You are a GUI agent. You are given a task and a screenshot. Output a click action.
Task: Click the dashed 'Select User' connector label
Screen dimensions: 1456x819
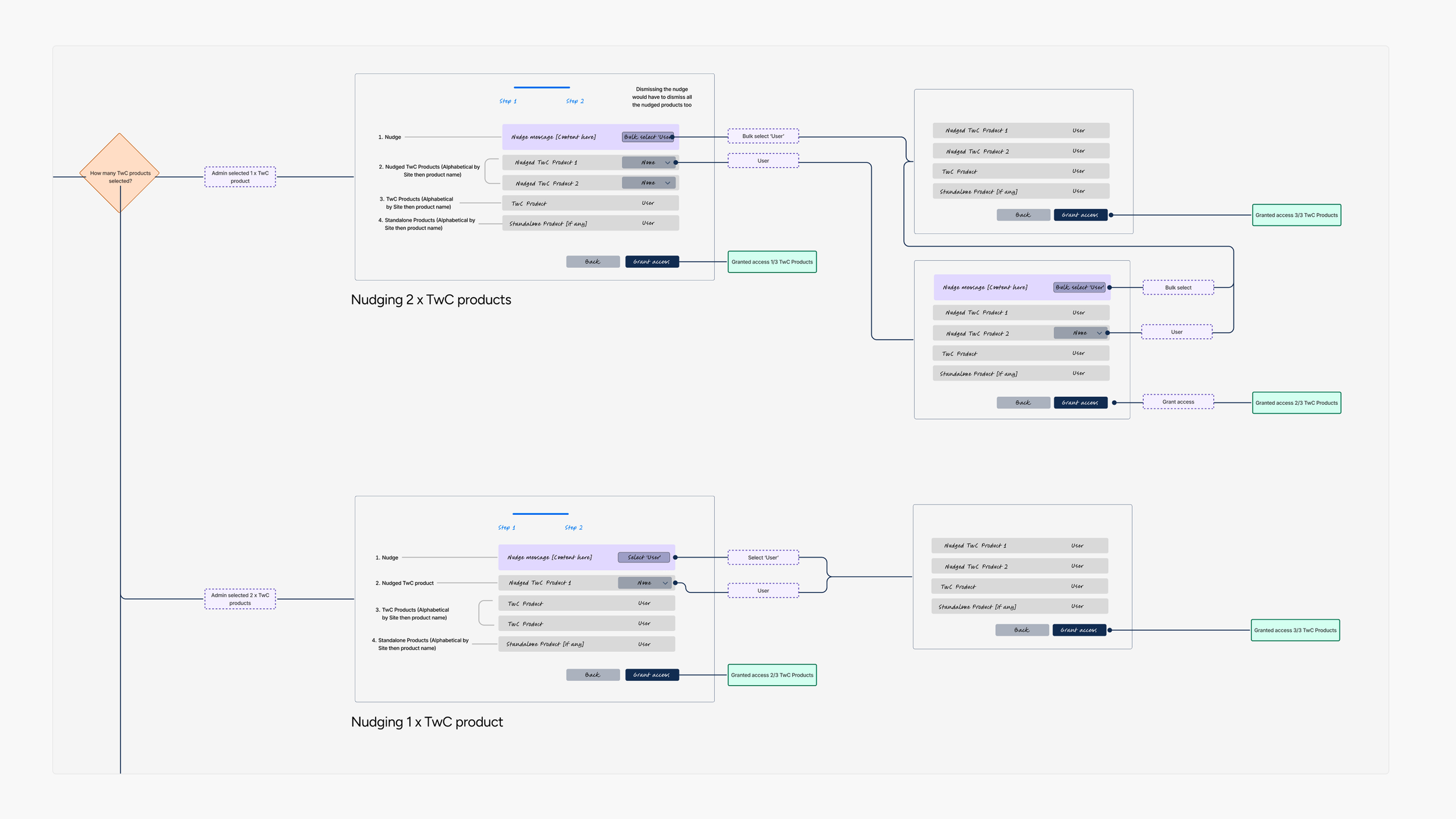tap(763, 557)
